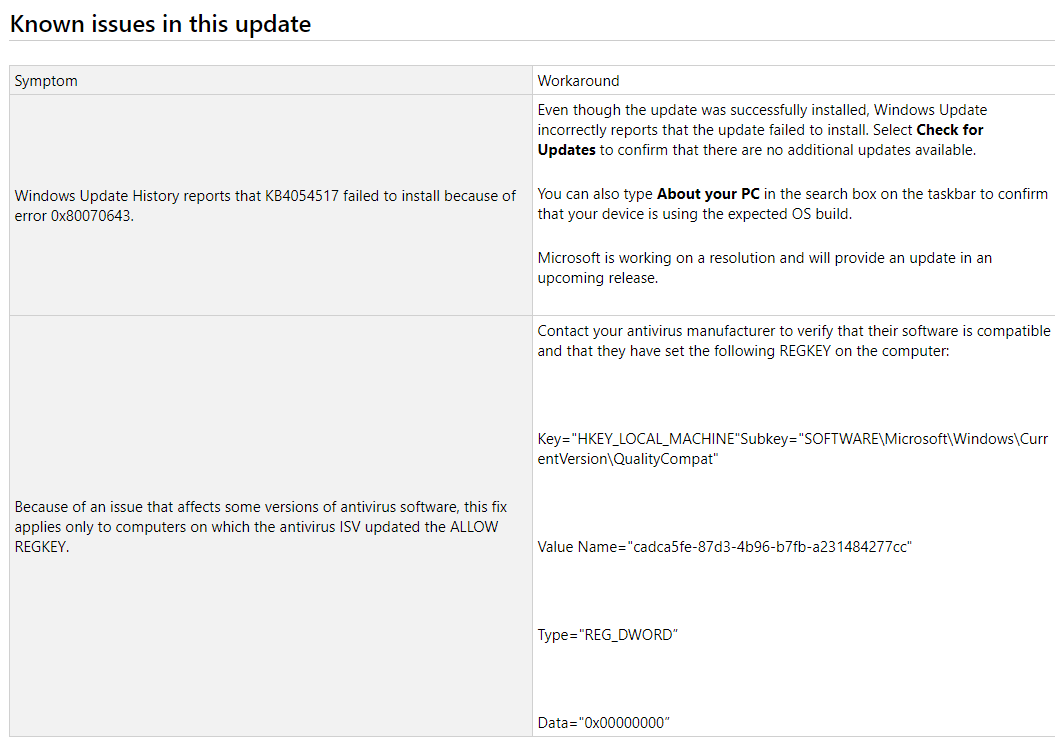Click the bold 'Check for' text
Viewport: 1055px width, 737px height.
[949, 130]
